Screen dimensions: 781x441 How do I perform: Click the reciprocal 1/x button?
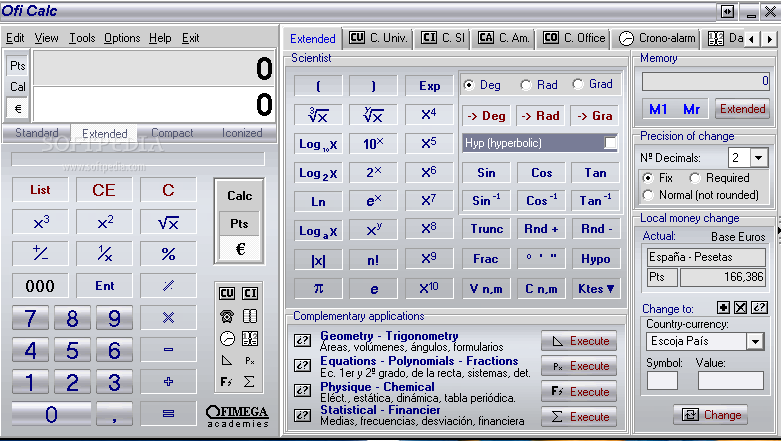pos(105,254)
